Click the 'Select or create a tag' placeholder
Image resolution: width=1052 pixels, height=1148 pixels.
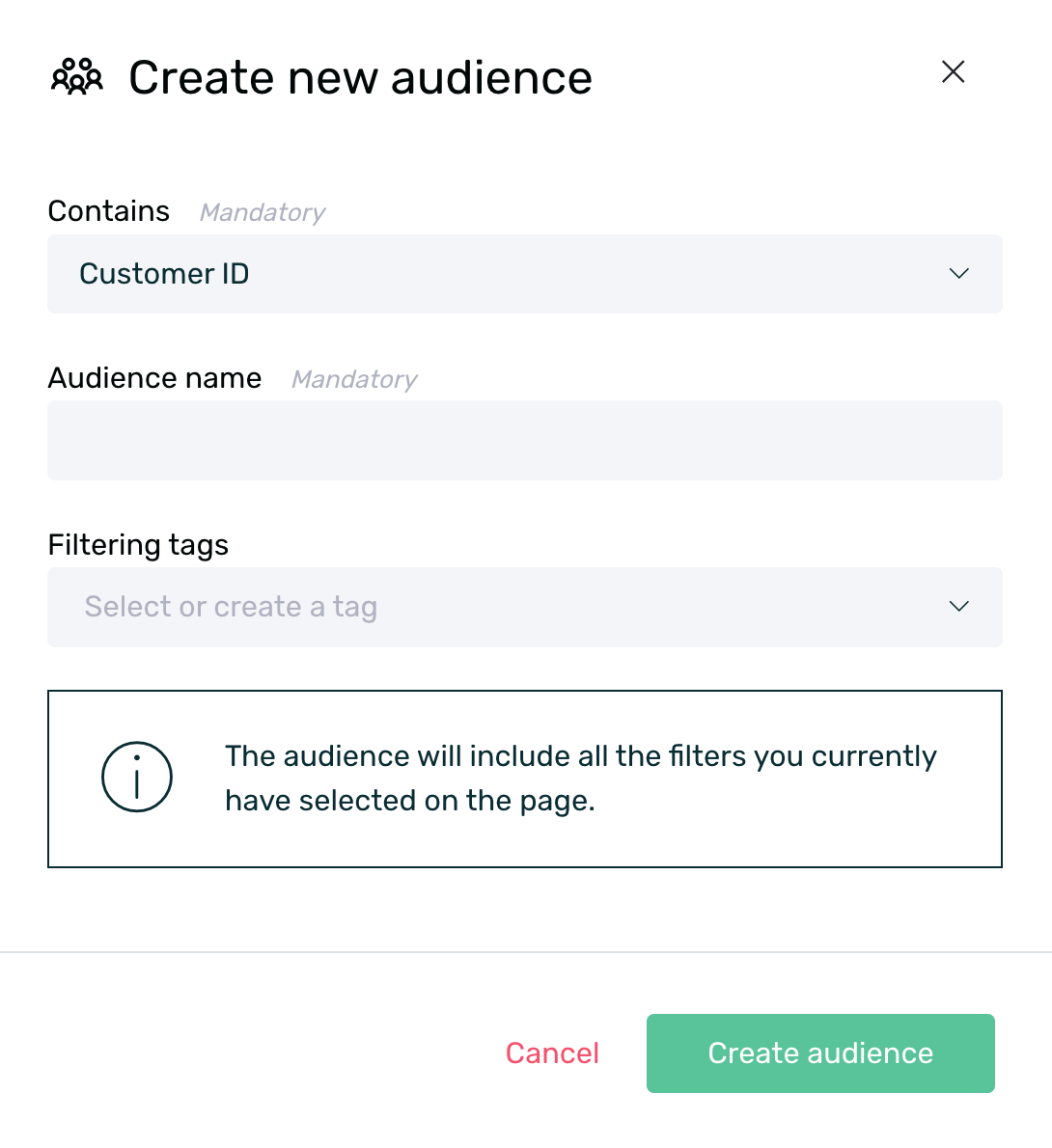coord(231,607)
